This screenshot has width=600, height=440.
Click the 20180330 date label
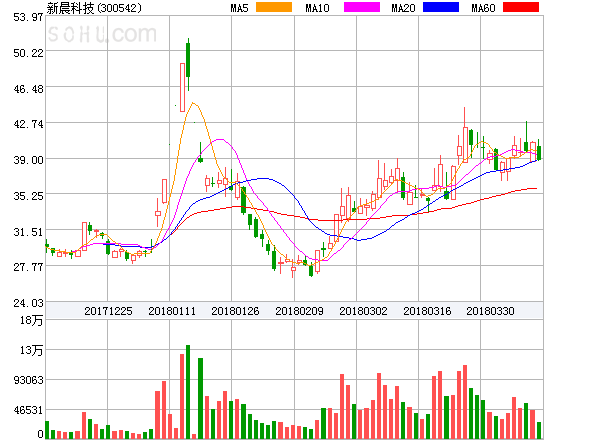[490, 311]
